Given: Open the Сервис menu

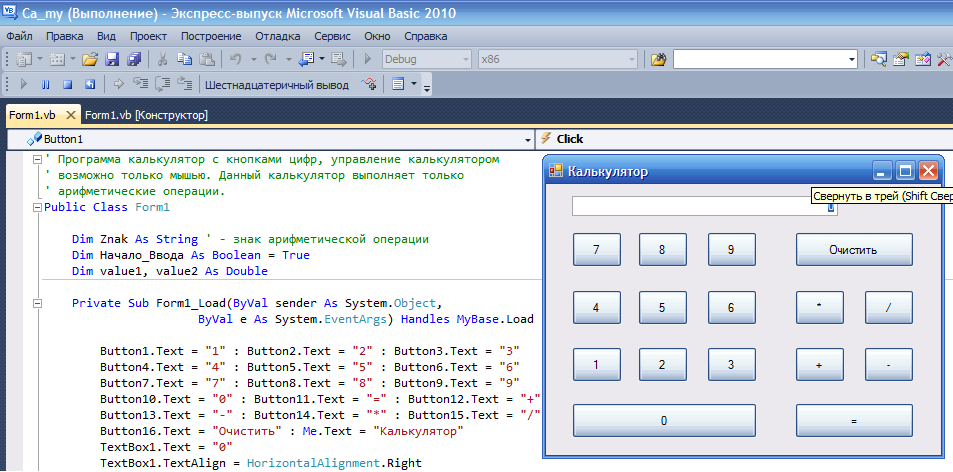Looking at the screenshot, I should coord(332,36).
